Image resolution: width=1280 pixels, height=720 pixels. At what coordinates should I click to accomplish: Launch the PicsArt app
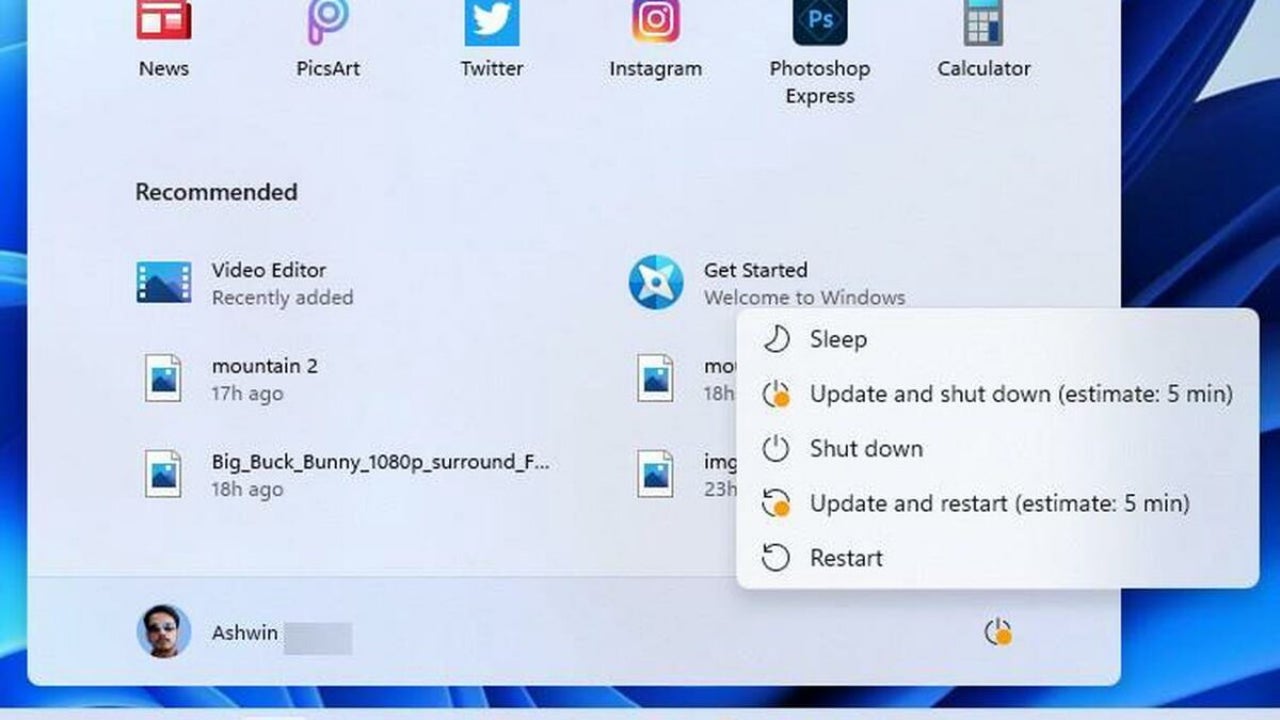pyautogui.click(x=328, y=22)
